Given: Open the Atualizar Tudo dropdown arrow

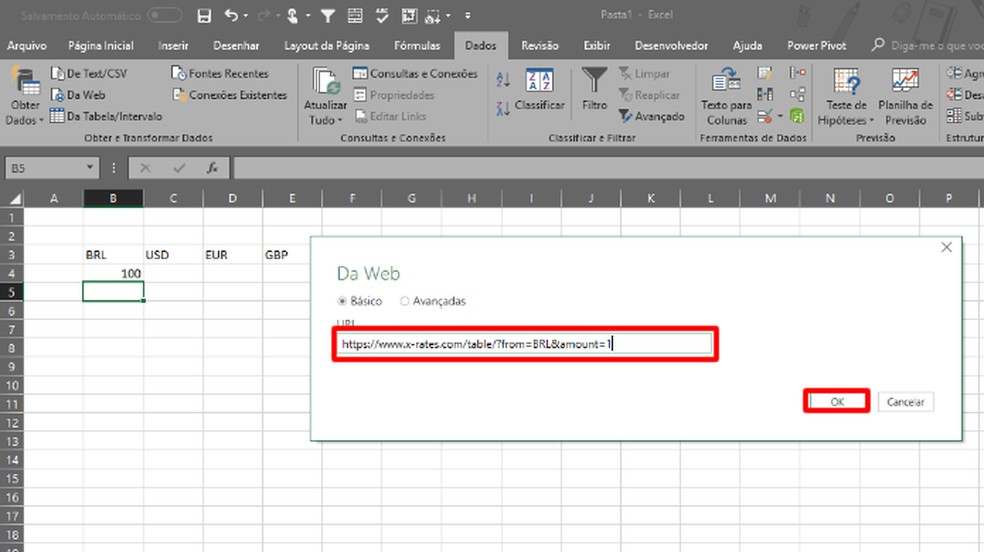Looking at the screenshot, I should [340, 120].
